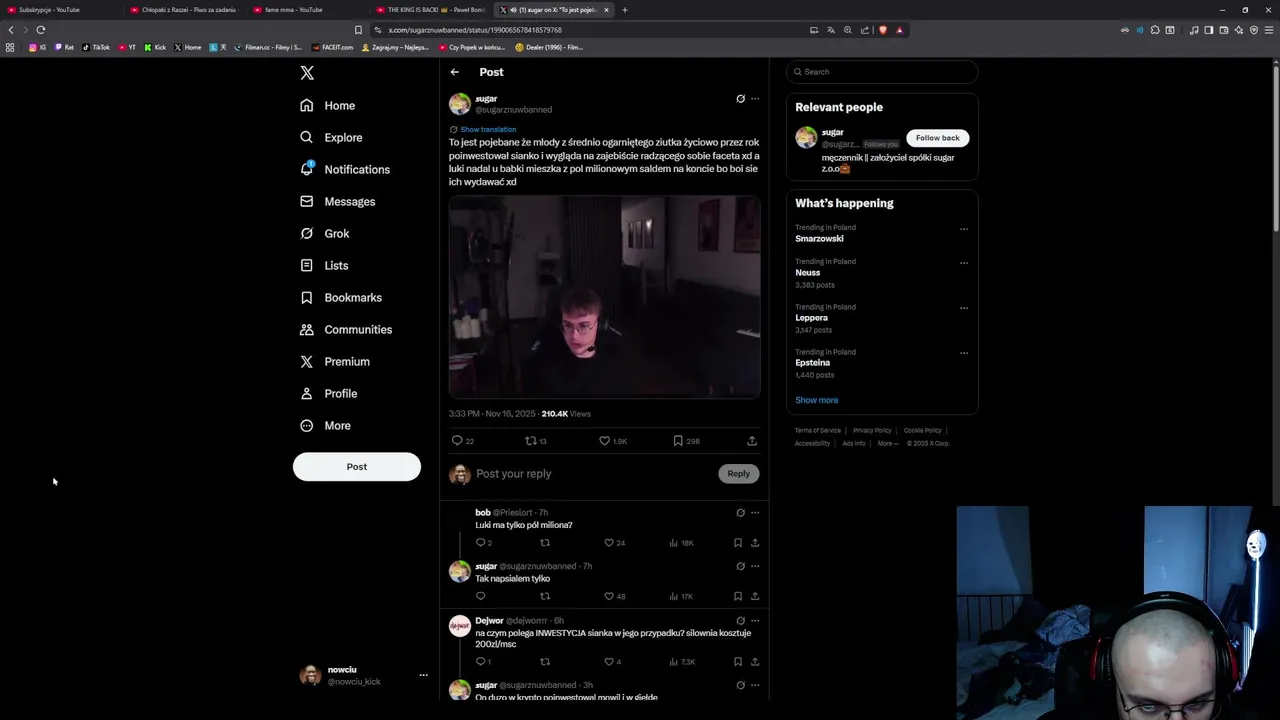
Task: Open Messages in X sidebar
Action: click(338, 202)
